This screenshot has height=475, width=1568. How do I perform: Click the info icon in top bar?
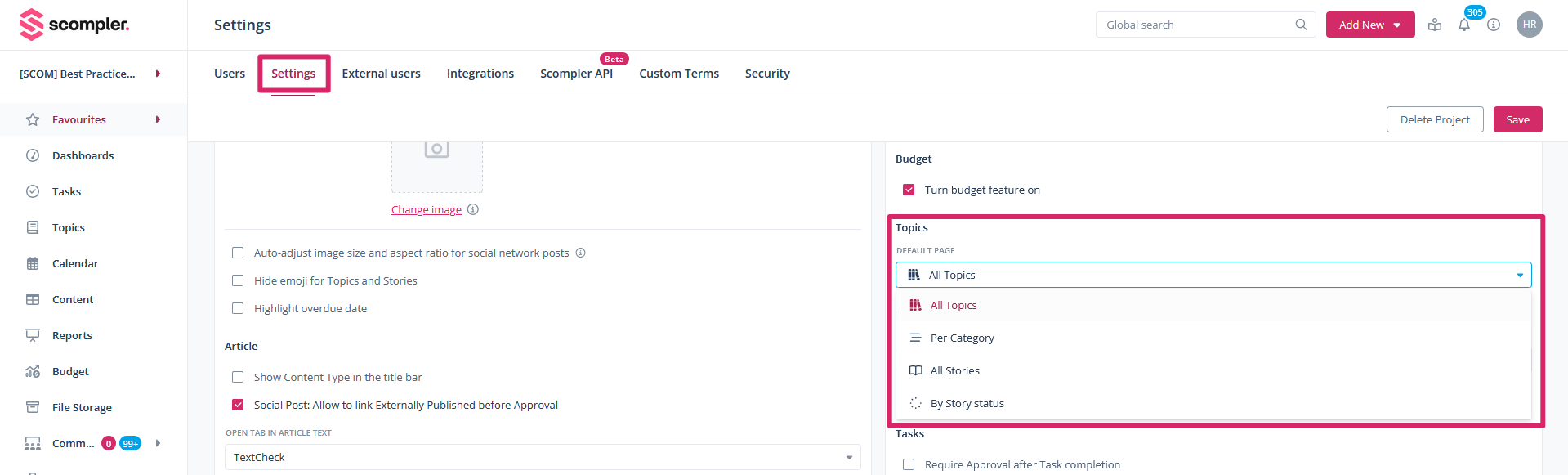(x=1494, y=25)
